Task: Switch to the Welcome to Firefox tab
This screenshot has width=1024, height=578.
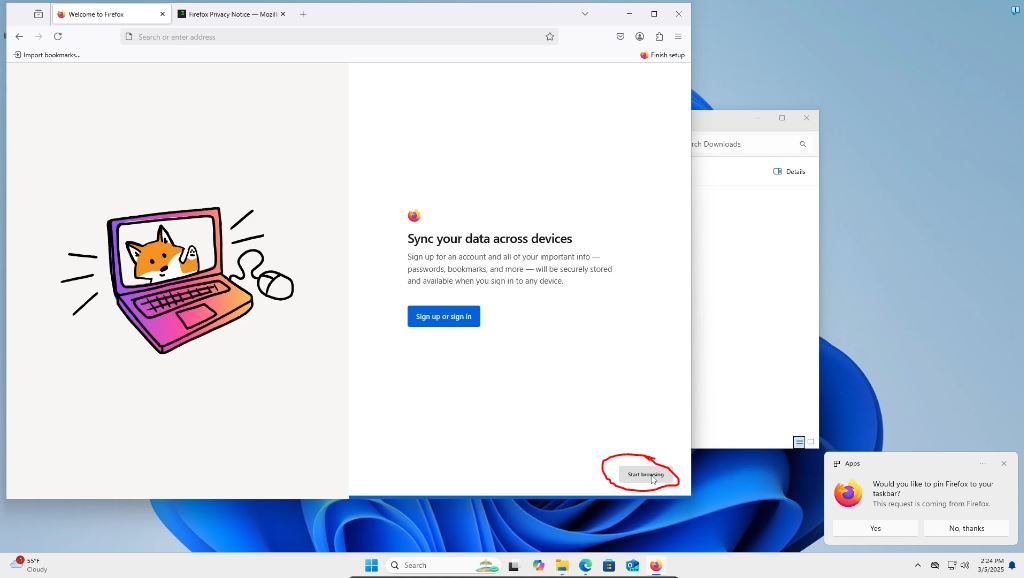Action: point(111,14)
